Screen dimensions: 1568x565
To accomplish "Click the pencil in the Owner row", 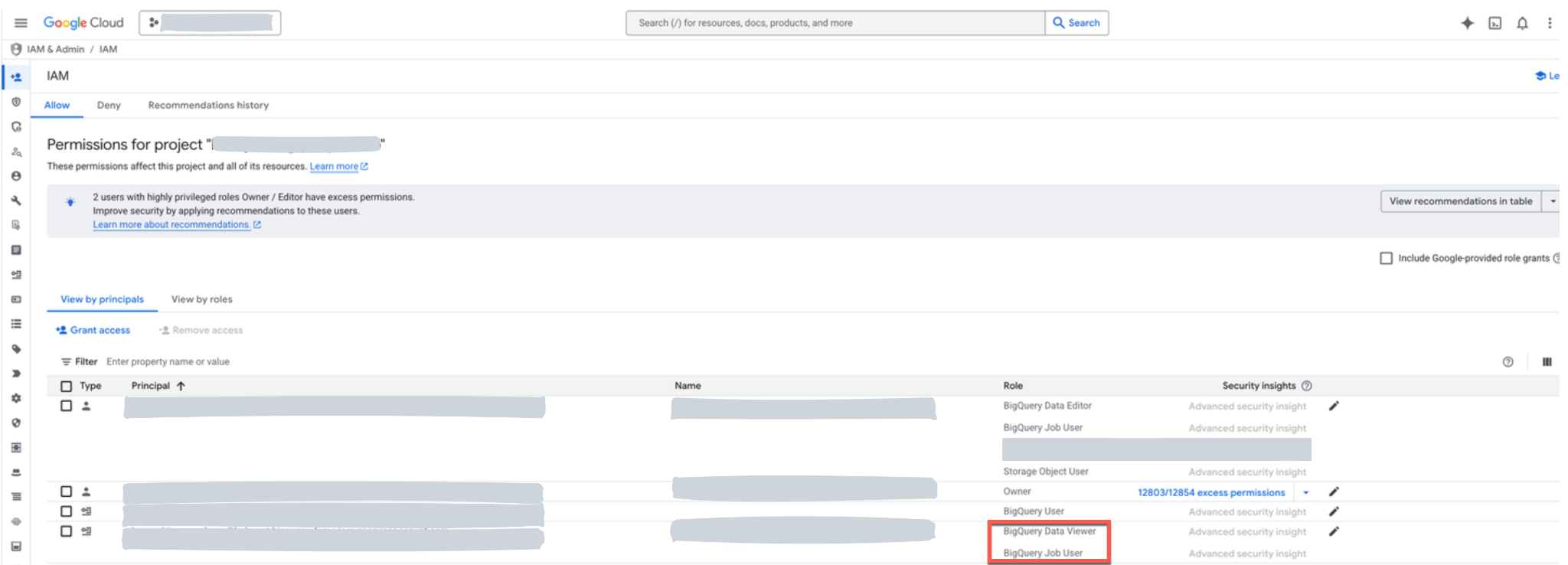I will point(1334,492).
